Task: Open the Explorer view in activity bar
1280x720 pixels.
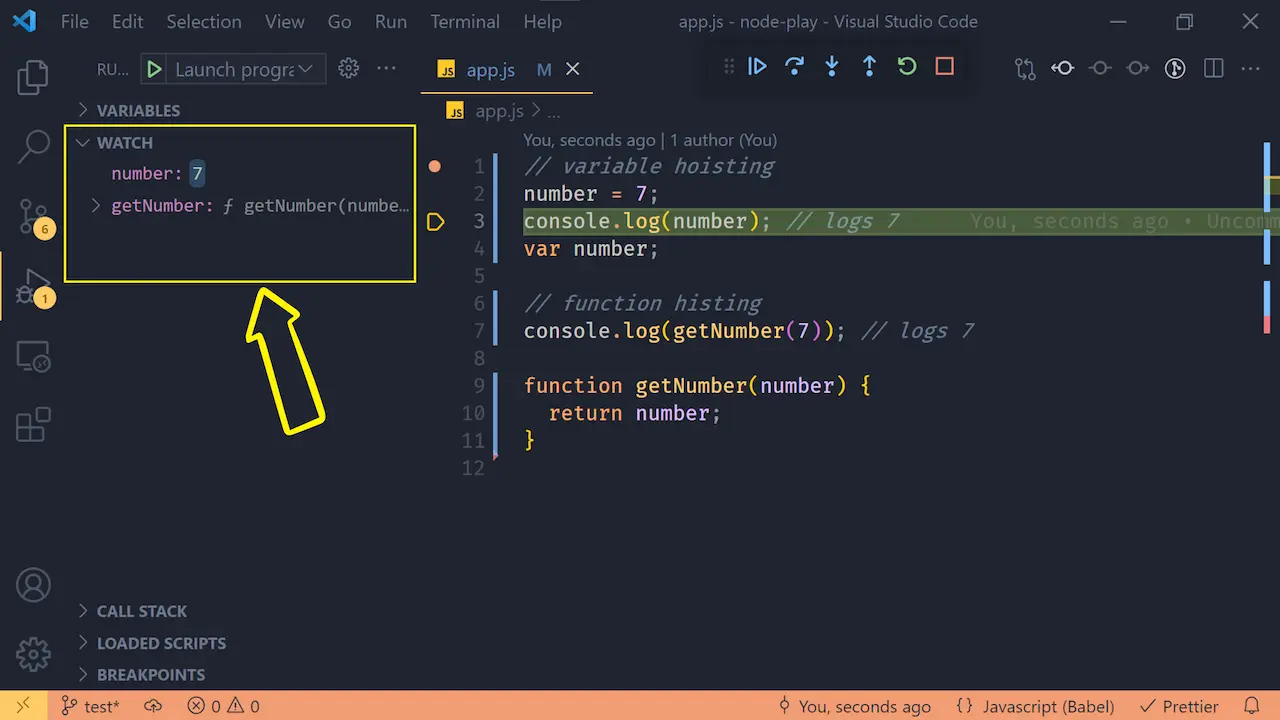Action: click(x=33, y=77)
